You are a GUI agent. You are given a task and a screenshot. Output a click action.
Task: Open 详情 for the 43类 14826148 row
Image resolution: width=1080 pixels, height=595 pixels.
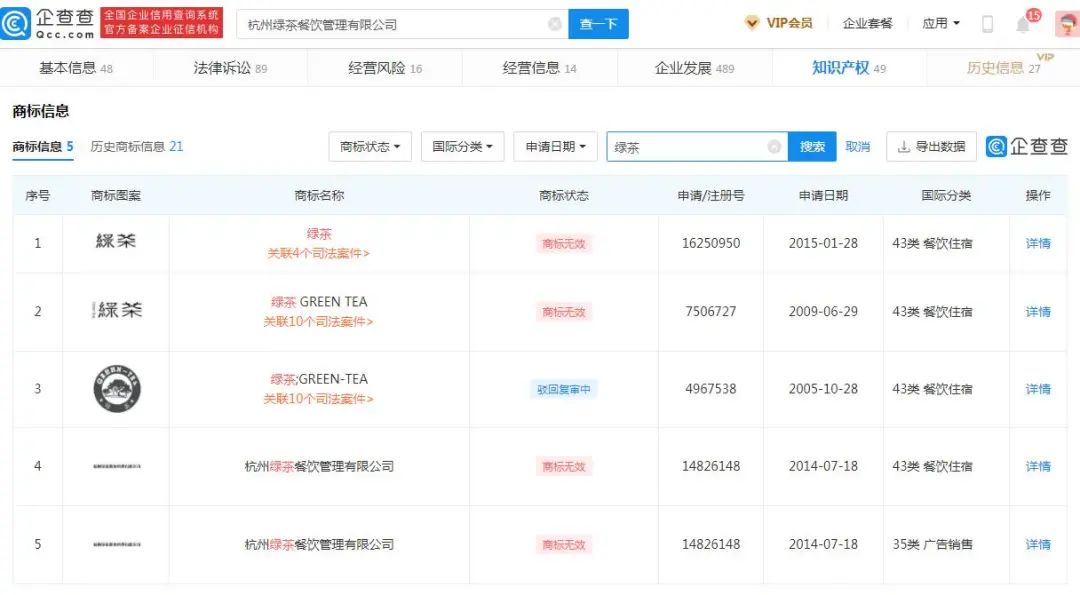pyautogui.click(x=1038, y=466)
